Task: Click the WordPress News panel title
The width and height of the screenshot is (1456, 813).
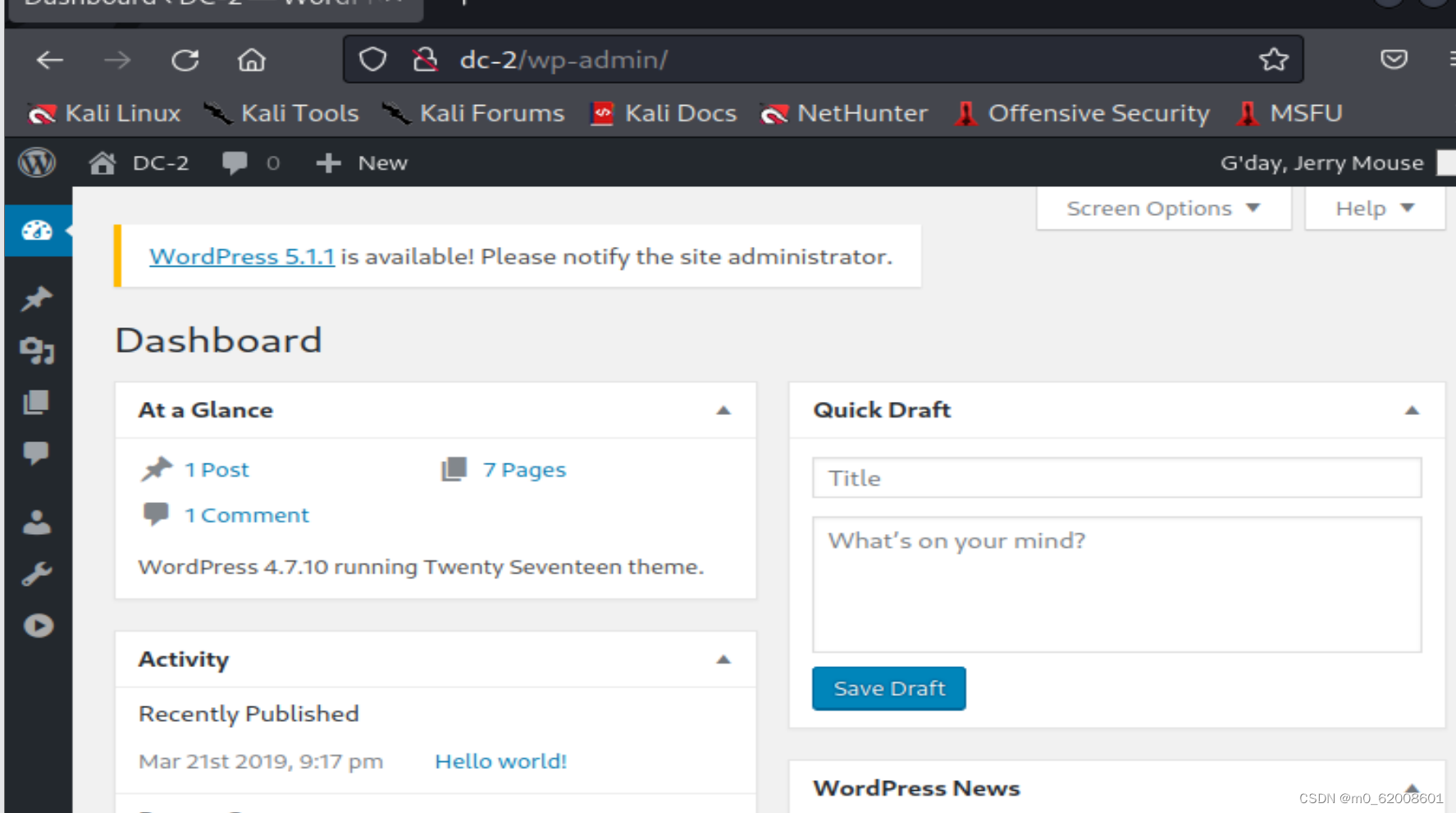Action: tap(916, 788)
